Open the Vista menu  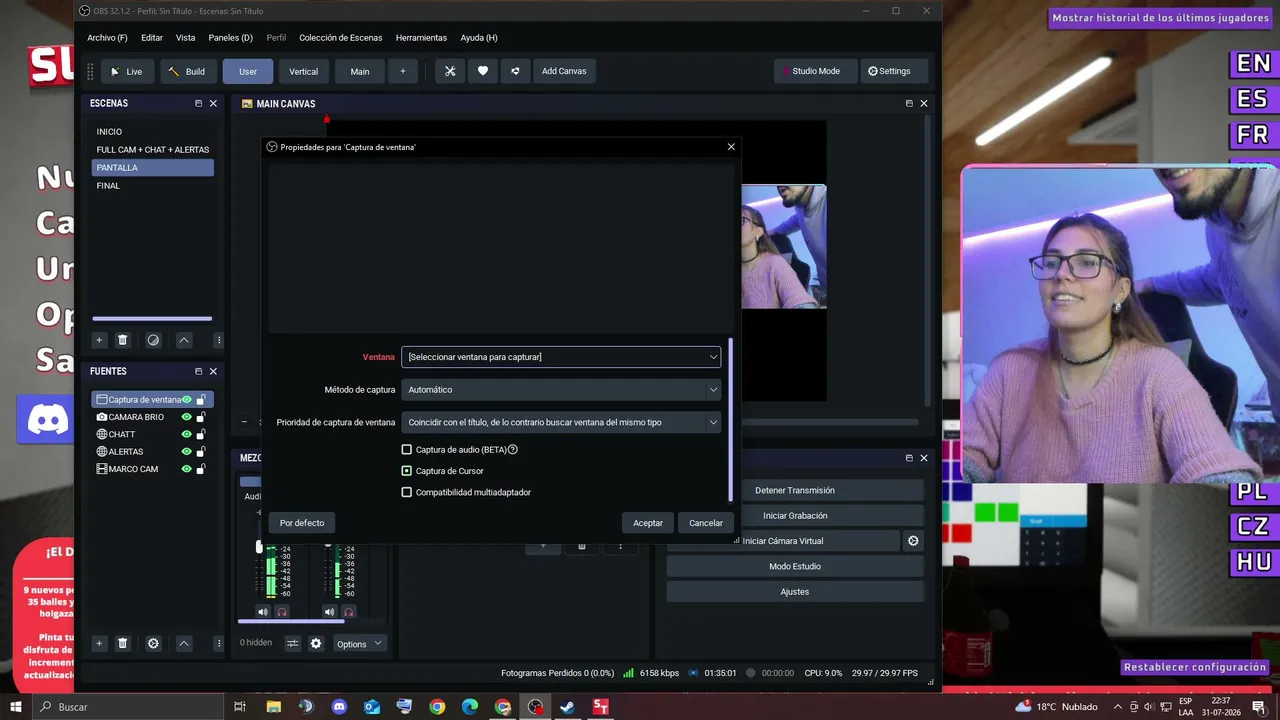coord(186,38)
